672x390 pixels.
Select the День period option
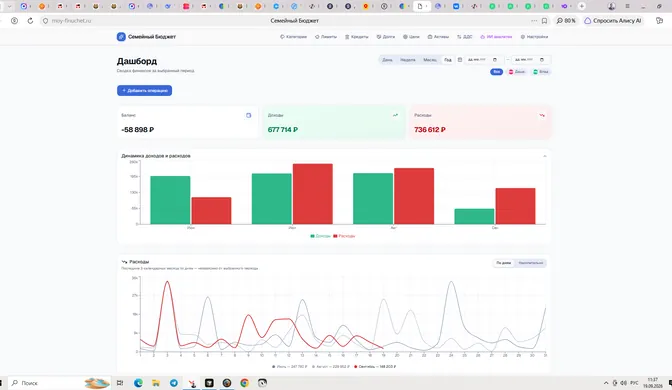click(387, 60)
